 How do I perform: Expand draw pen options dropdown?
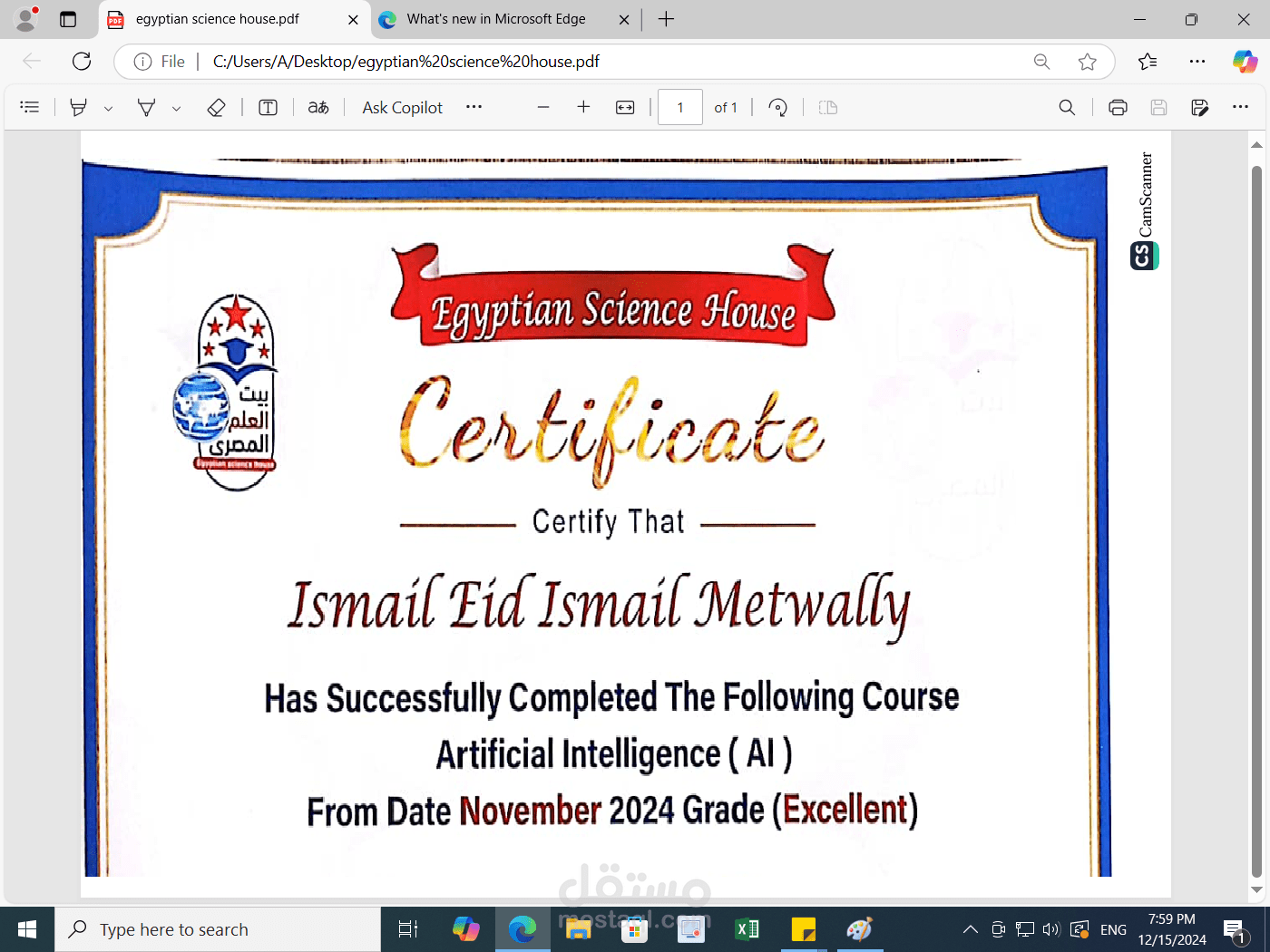[176, 108]
